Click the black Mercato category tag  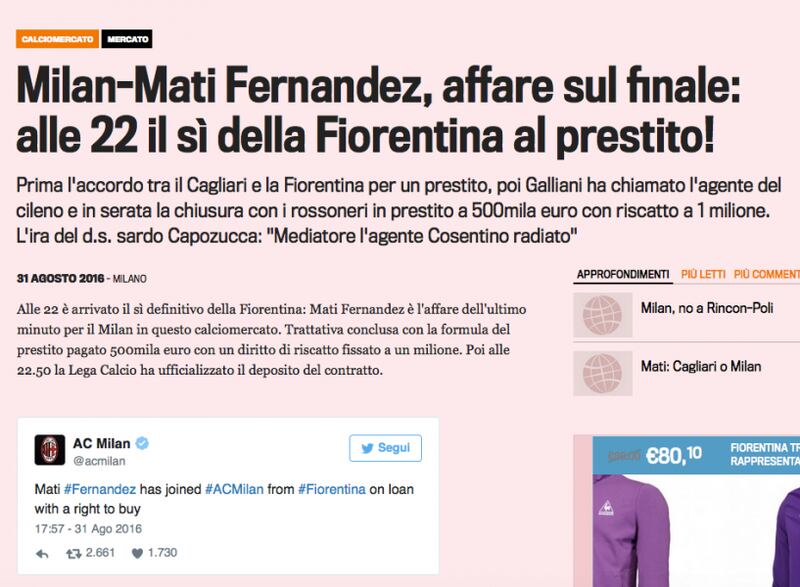click(127, 39)
